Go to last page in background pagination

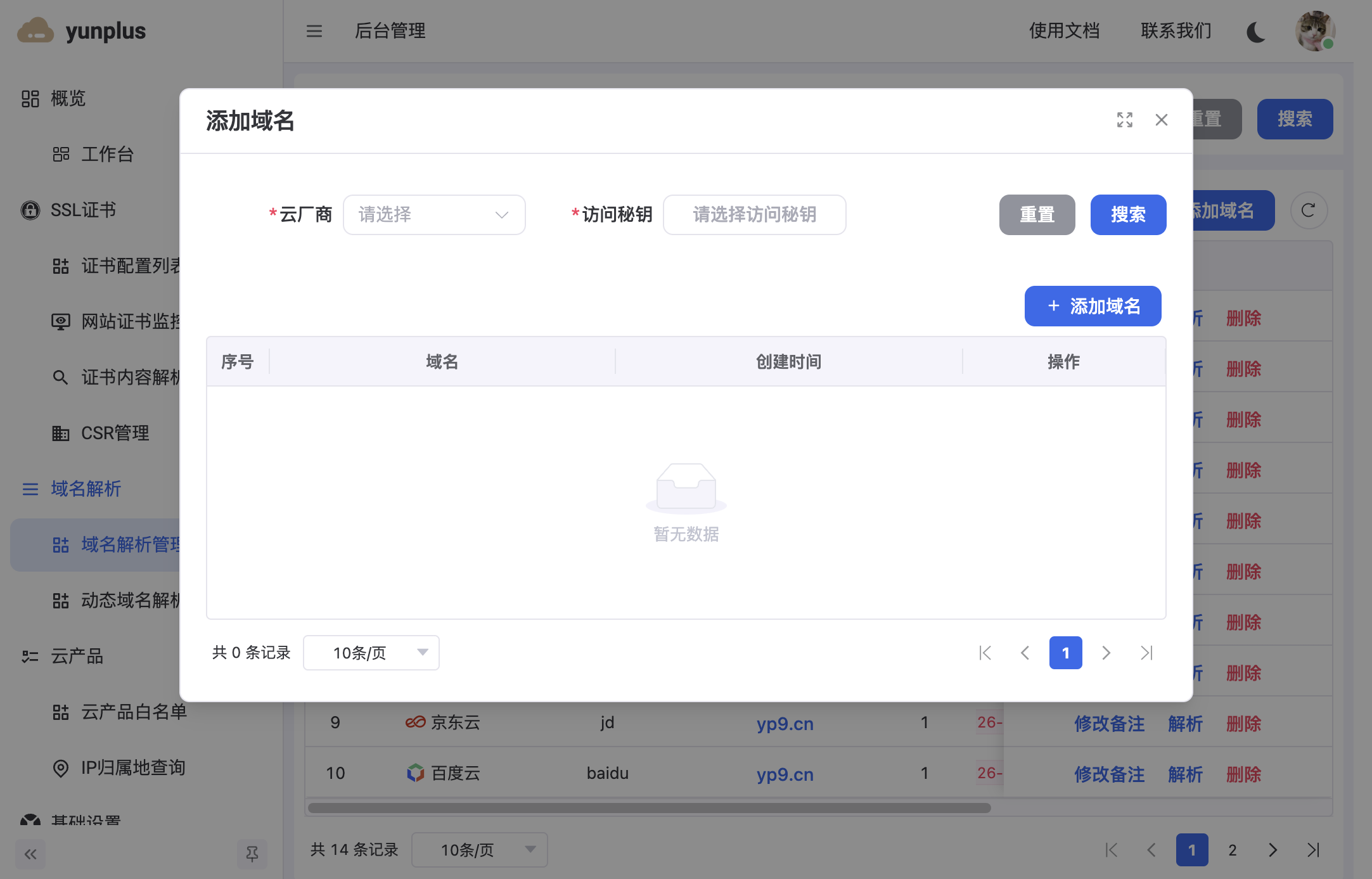(1313, 850)
